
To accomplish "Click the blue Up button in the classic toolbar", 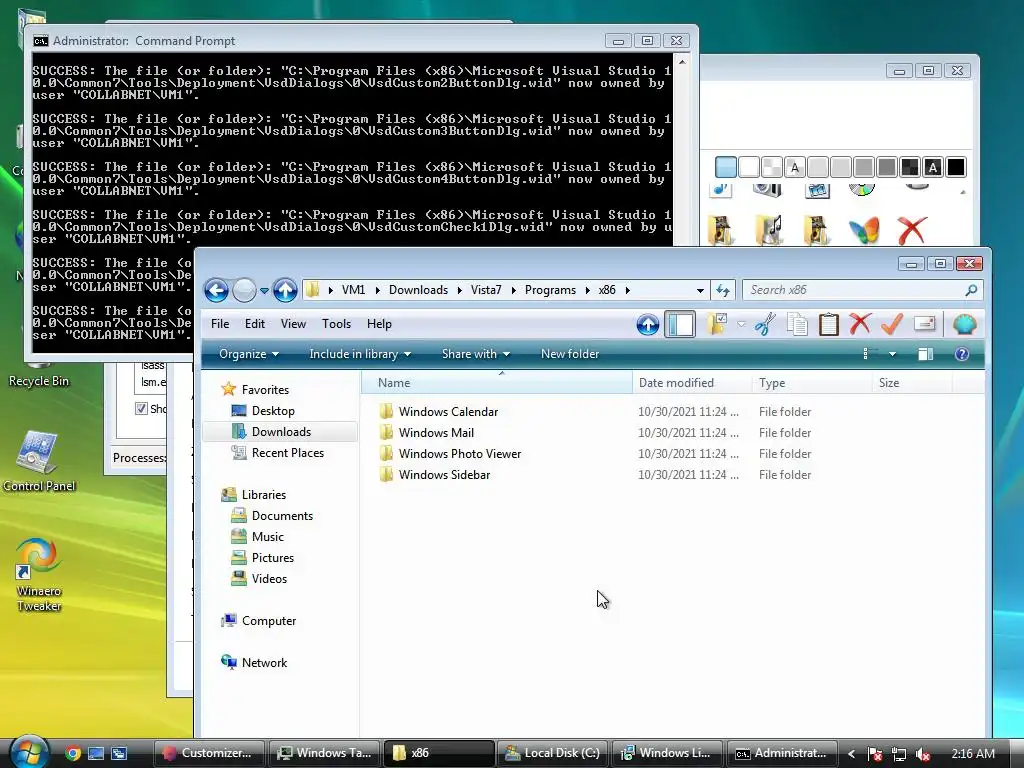I will pos(648,324).
